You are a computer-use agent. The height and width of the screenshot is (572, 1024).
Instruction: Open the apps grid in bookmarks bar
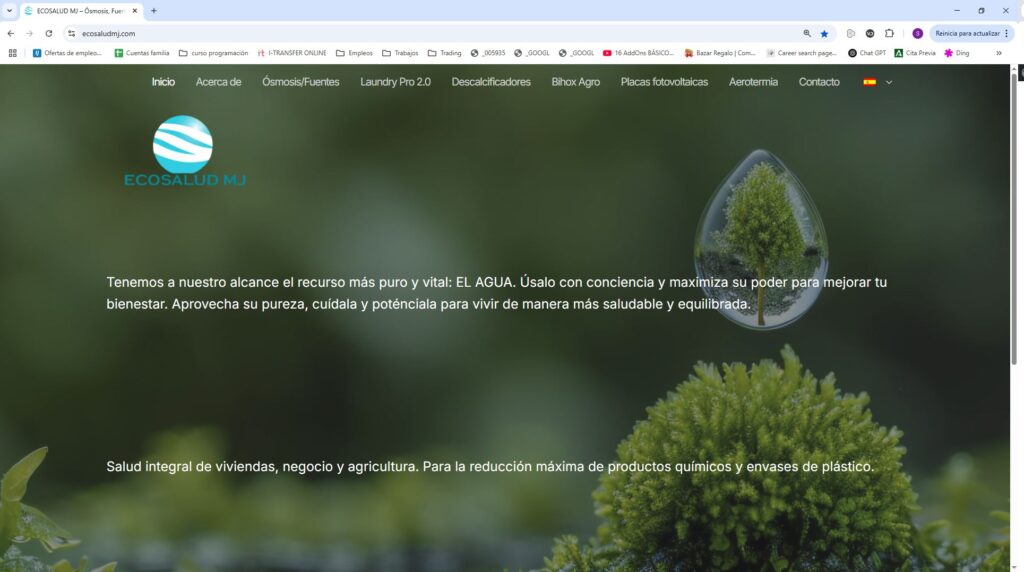pyautogui.click(x=12, y=53)
